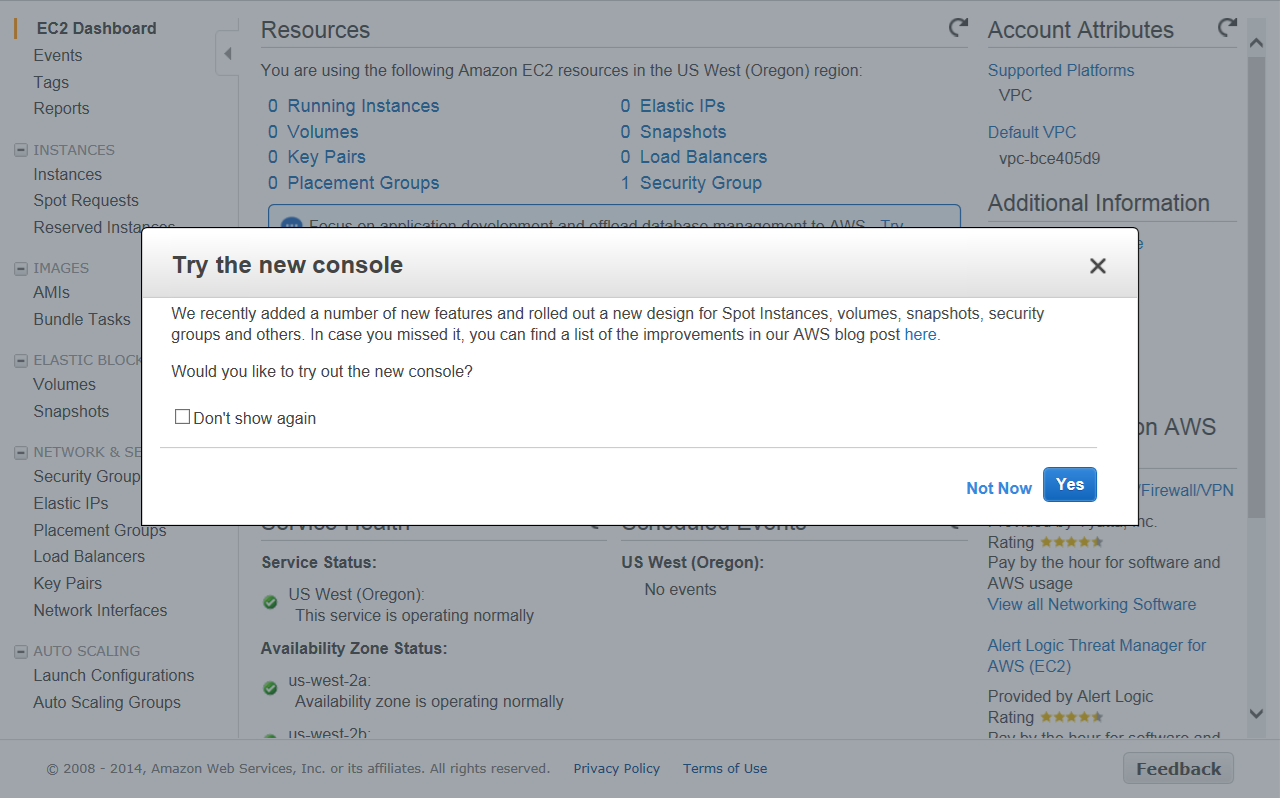Open the AWS blog post 'here' link
The width and height of the screenshot is (1280, 798).
coord(920,335)
